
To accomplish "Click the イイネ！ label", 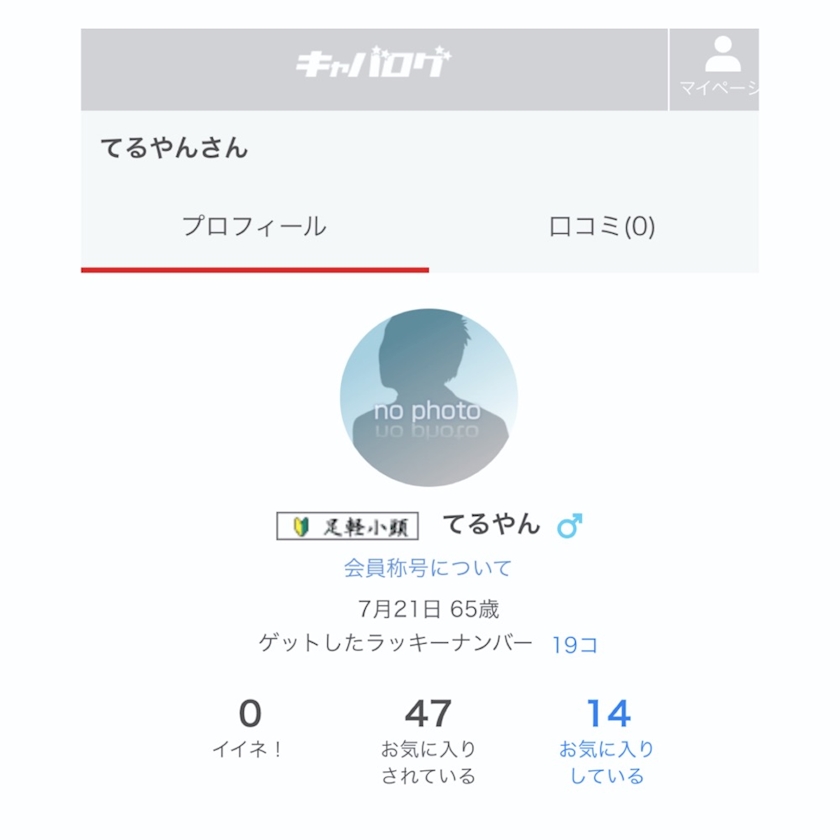I will coord(248,749).
